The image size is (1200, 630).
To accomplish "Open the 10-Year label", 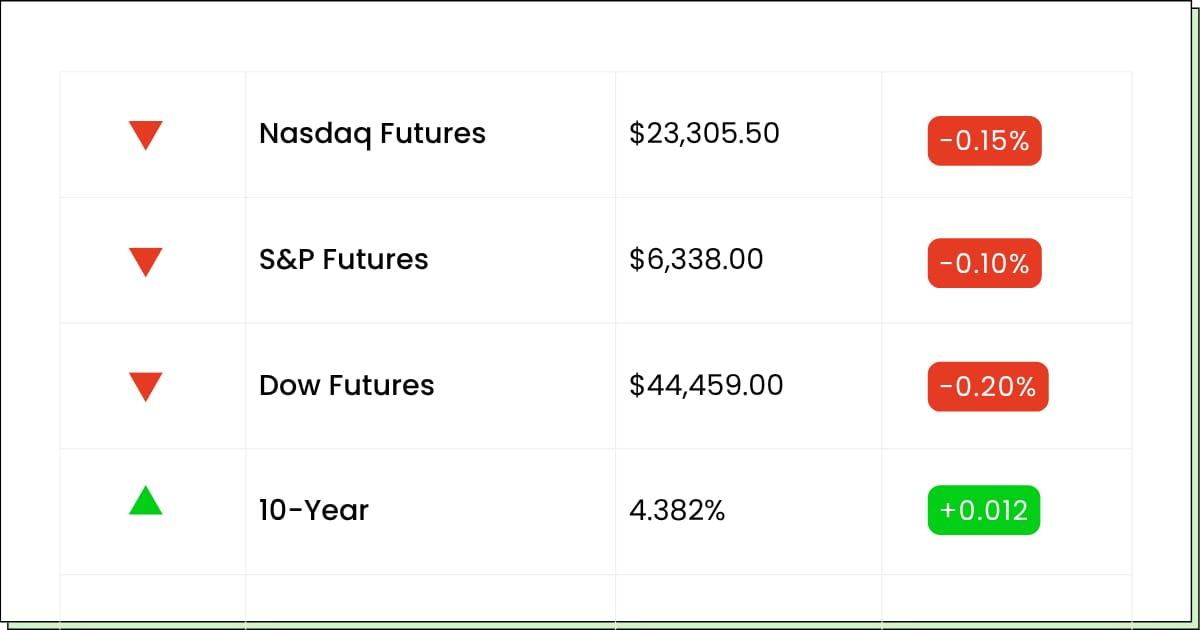I will [x=313, y=511].
